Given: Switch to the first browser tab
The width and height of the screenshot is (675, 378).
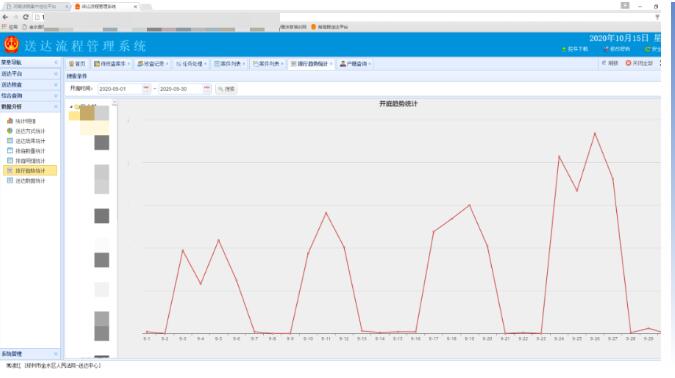Looking at the screenshot, I should [37, 6].
